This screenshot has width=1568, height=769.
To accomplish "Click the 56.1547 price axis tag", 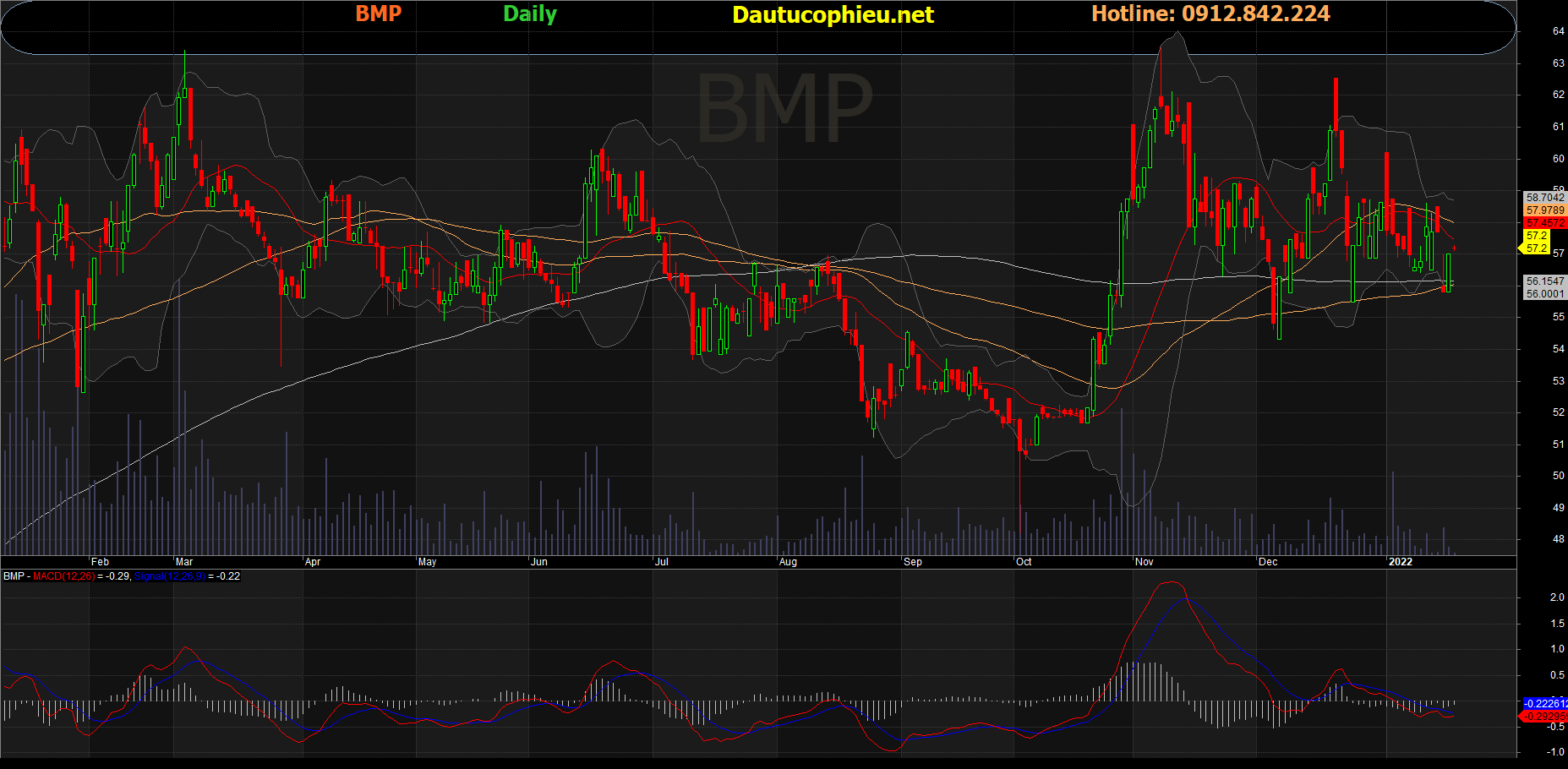I will pyautogui.click(x=1544, y=281).
